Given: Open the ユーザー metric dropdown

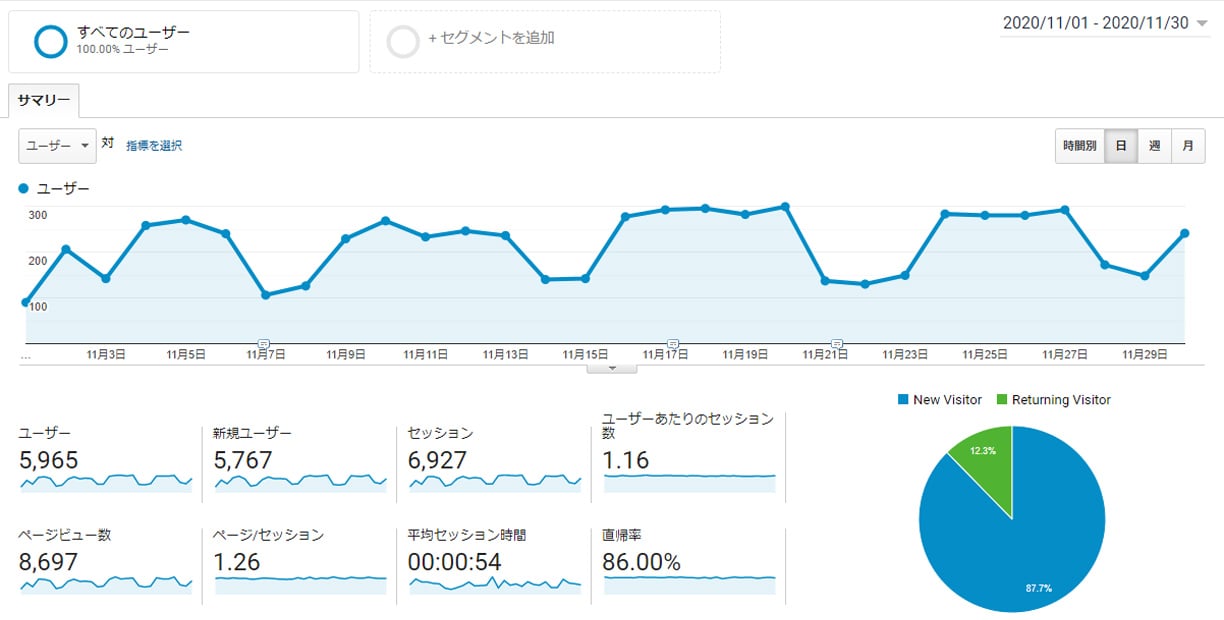Looking at the screenshot, I should (x=56, y=146).
